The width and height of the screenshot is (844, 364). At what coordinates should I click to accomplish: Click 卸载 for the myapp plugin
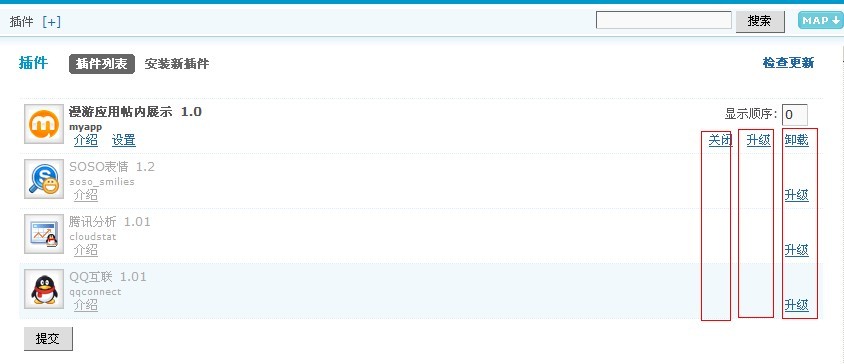point(797,141)
